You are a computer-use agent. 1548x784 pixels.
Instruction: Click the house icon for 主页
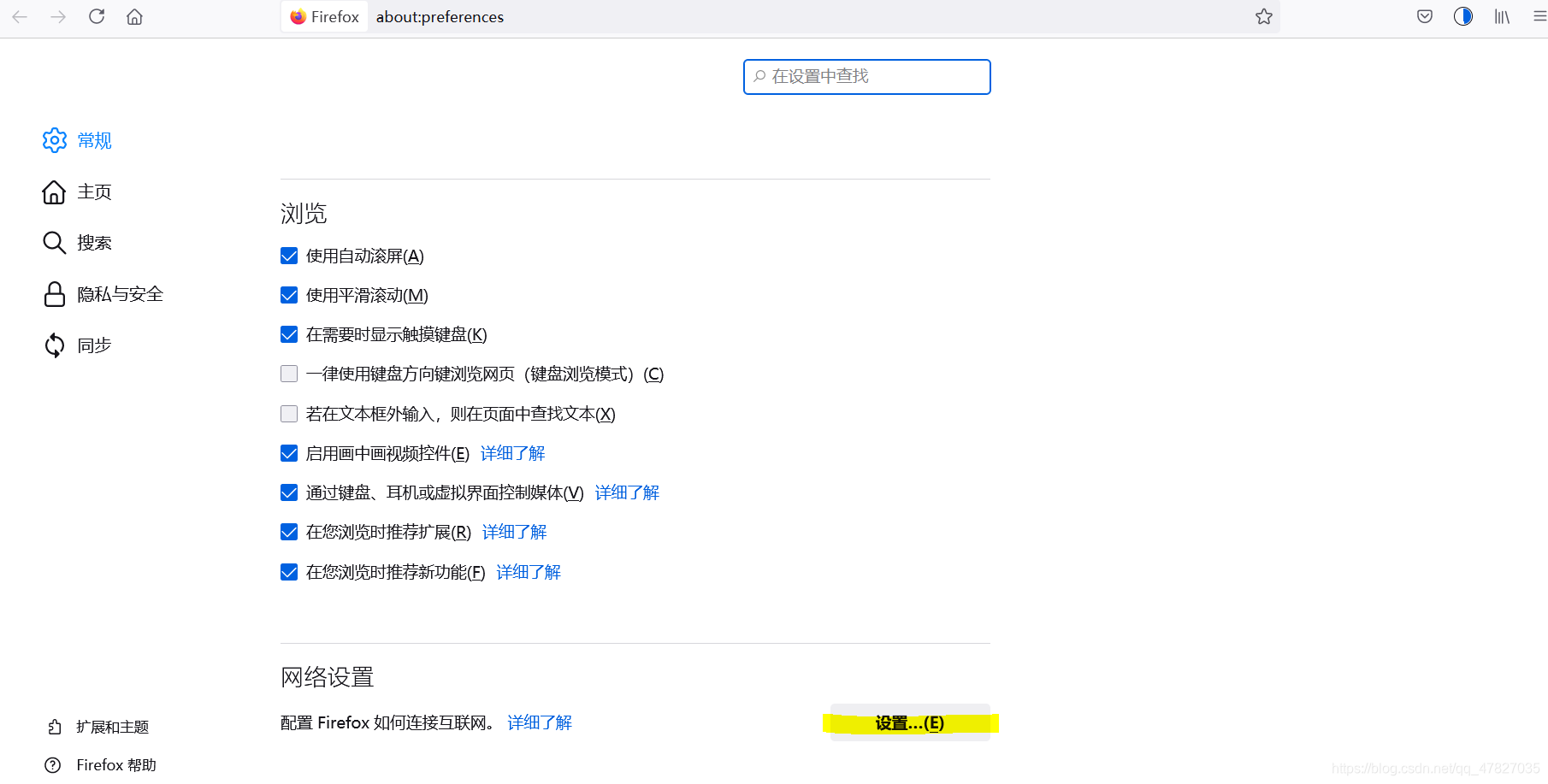[54, 192]
